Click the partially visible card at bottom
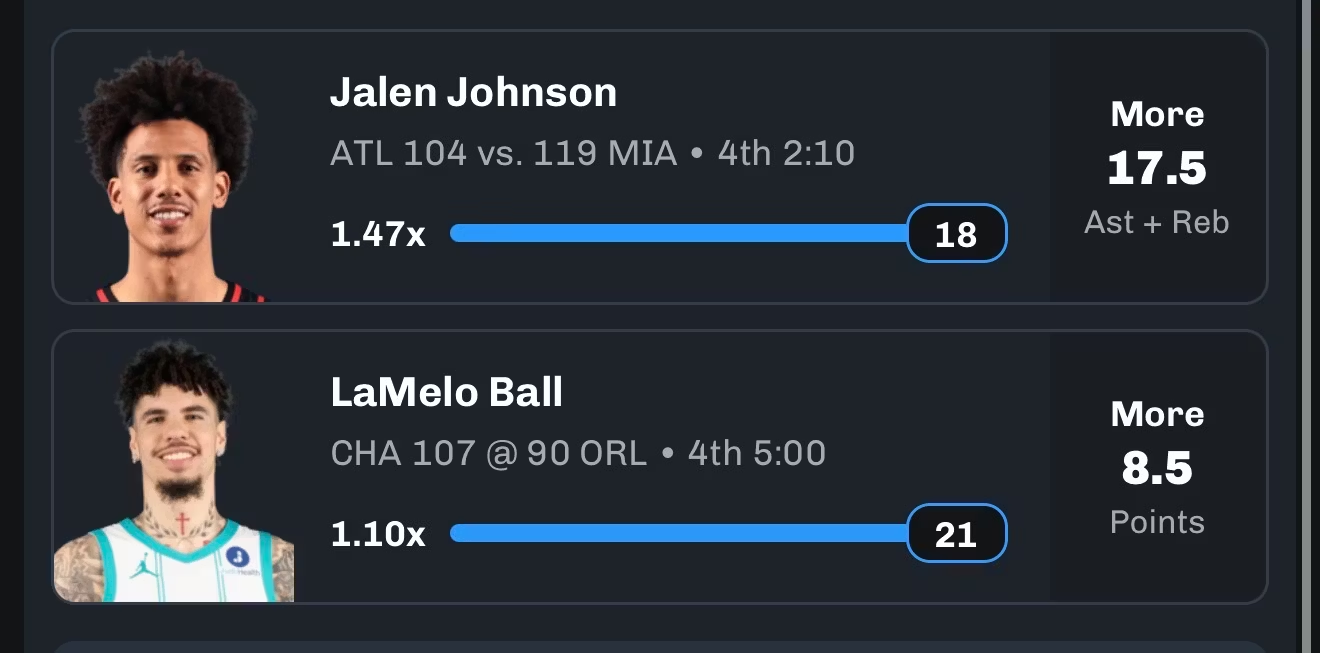 point(660,646)
